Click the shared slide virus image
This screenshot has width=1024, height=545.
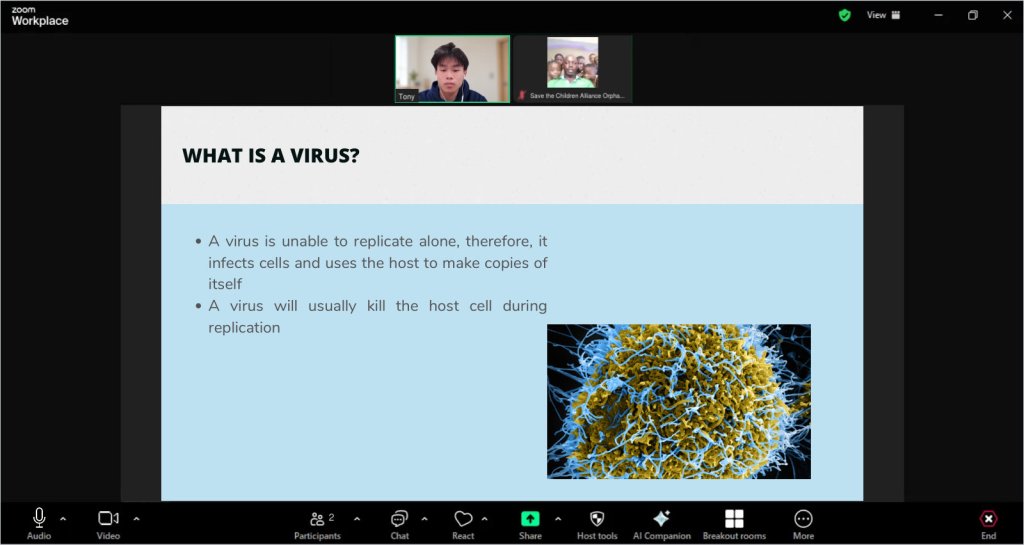click(679, 401)
